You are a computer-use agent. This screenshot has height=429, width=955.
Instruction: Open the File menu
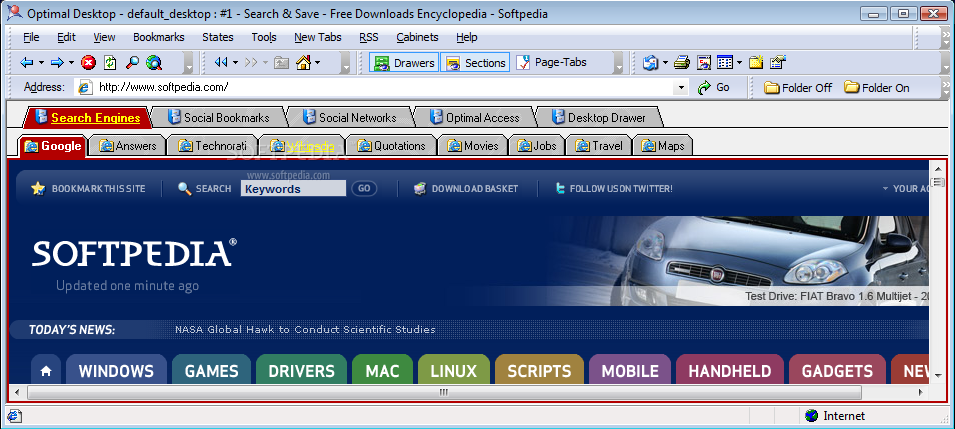tap(31, 37)
